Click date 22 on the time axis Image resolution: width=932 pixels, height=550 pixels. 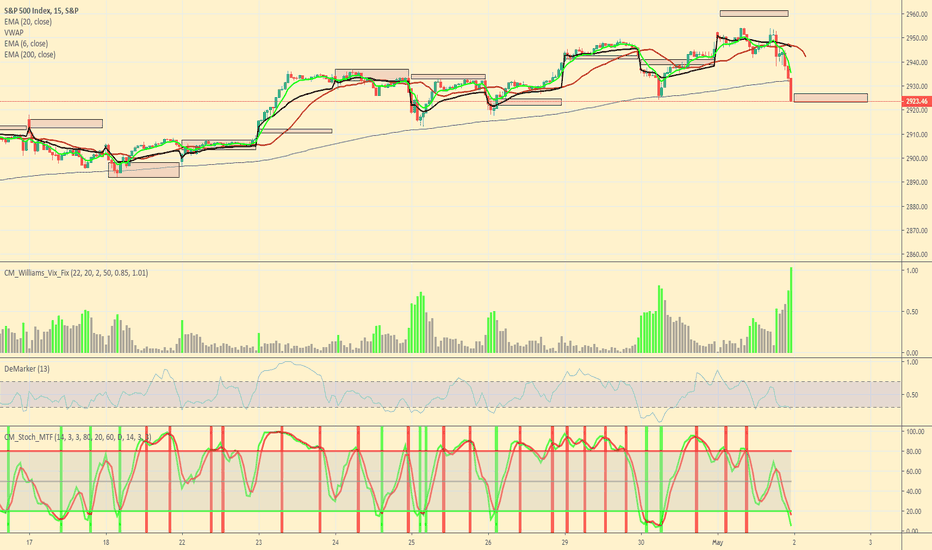[x=182, y=542]
